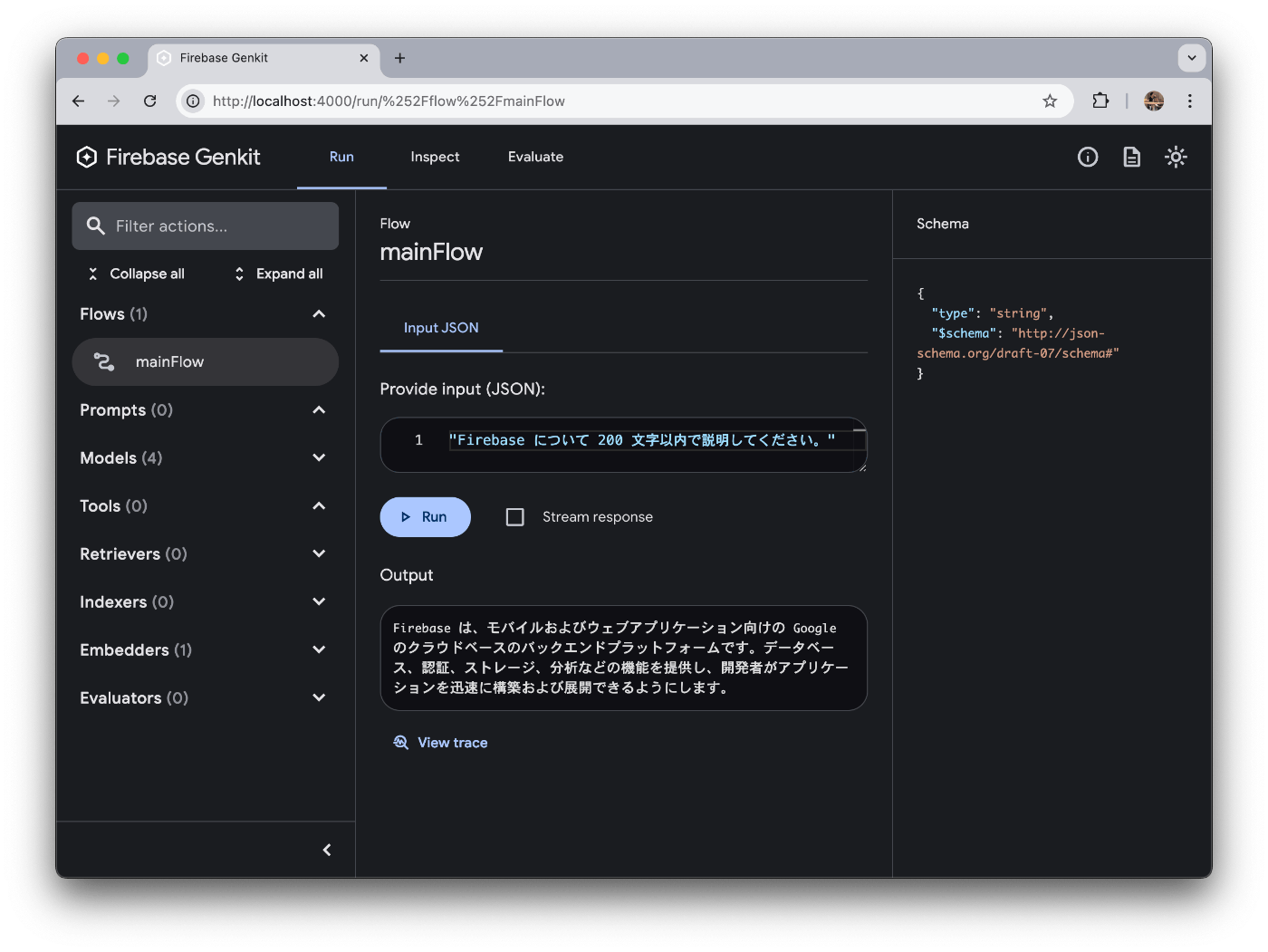This screenshot has height=952, width=1268.
Task: Switch to the Evaluate tab
Action: (x=535, y=157)
